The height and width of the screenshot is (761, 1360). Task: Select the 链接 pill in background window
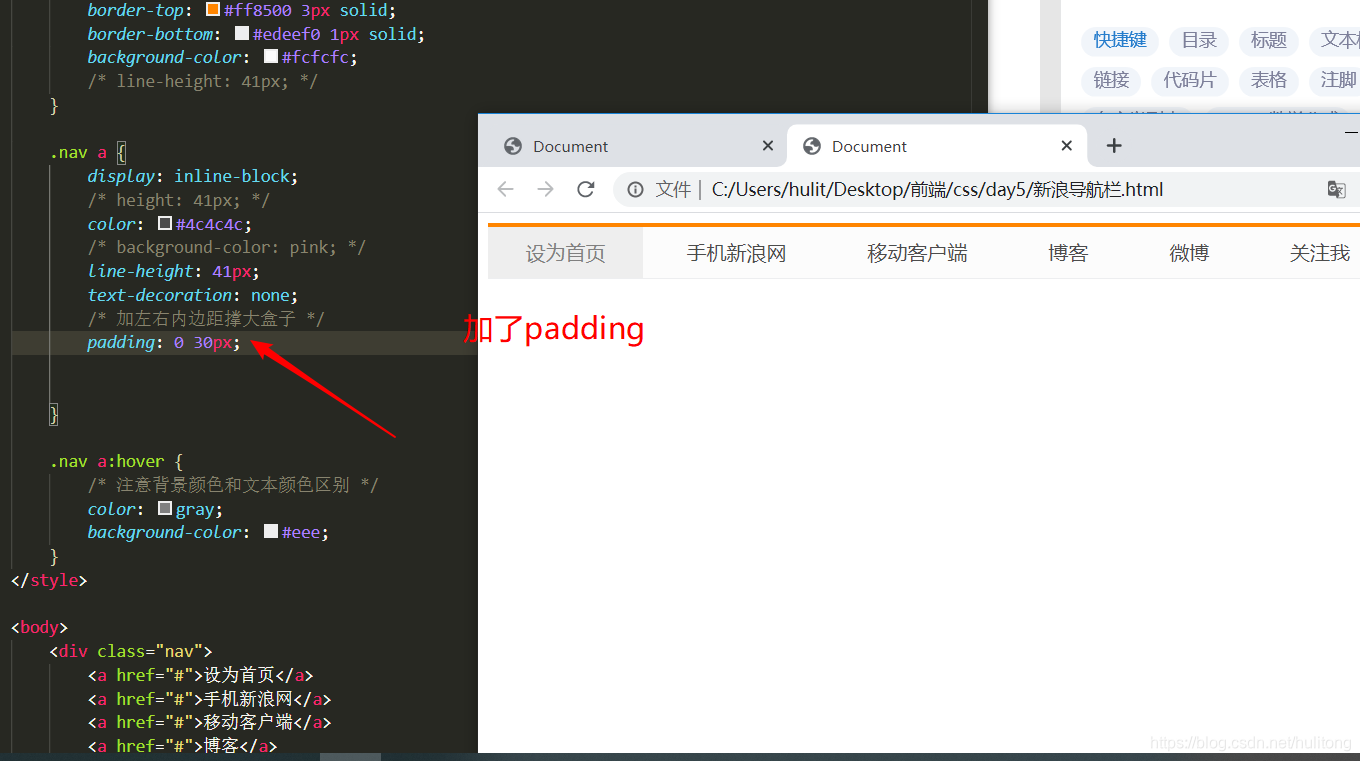tap(1111, 80)
